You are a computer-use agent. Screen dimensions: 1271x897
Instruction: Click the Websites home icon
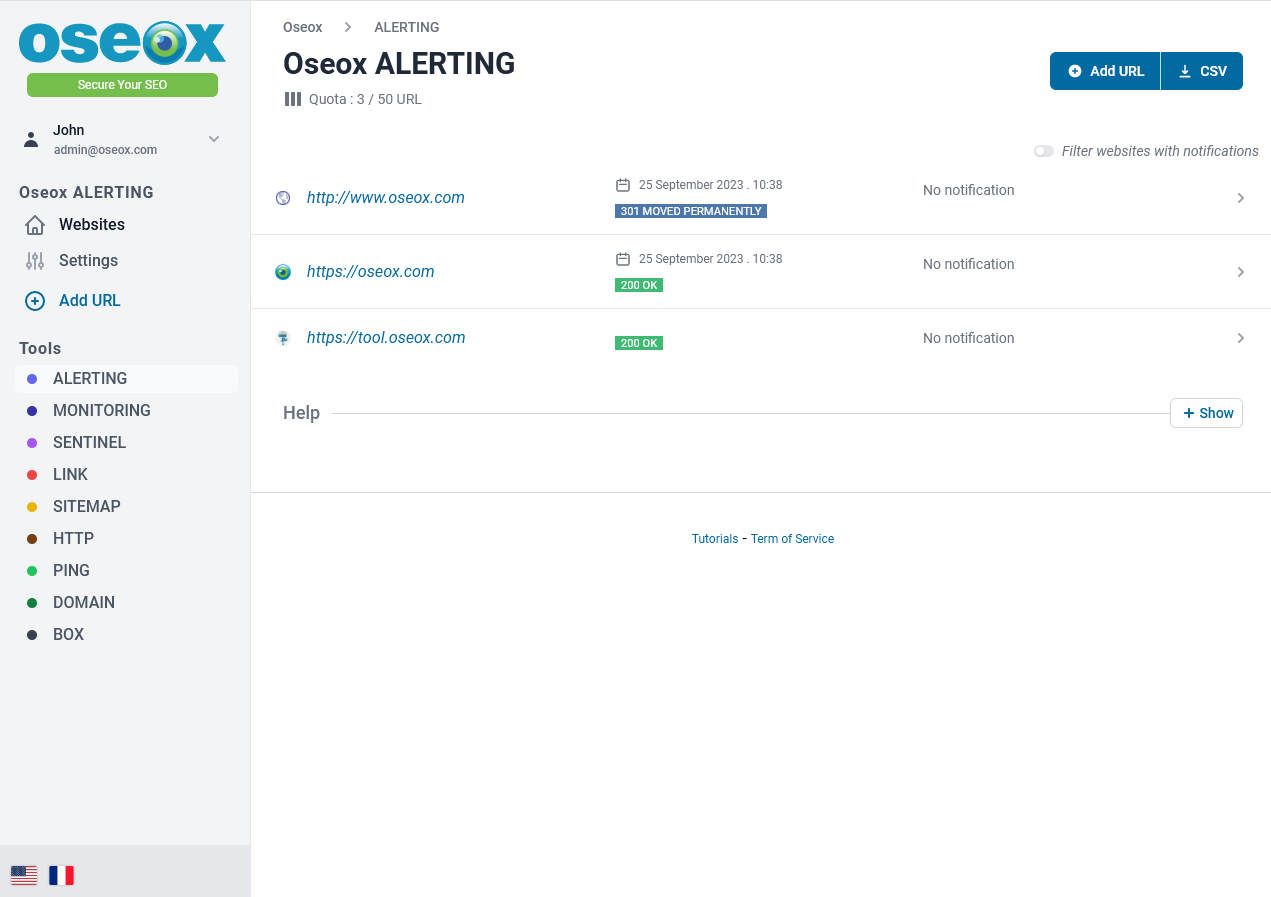pos(35,225)
